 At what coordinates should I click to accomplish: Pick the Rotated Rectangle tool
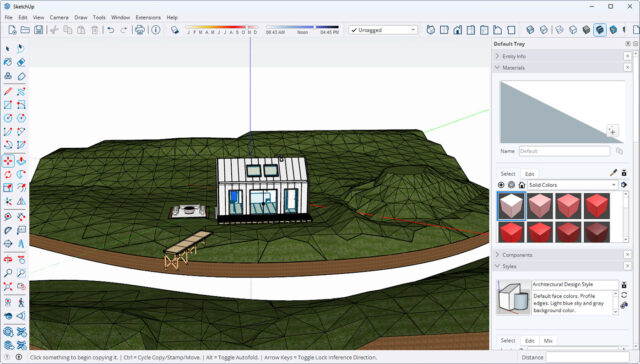21,105
